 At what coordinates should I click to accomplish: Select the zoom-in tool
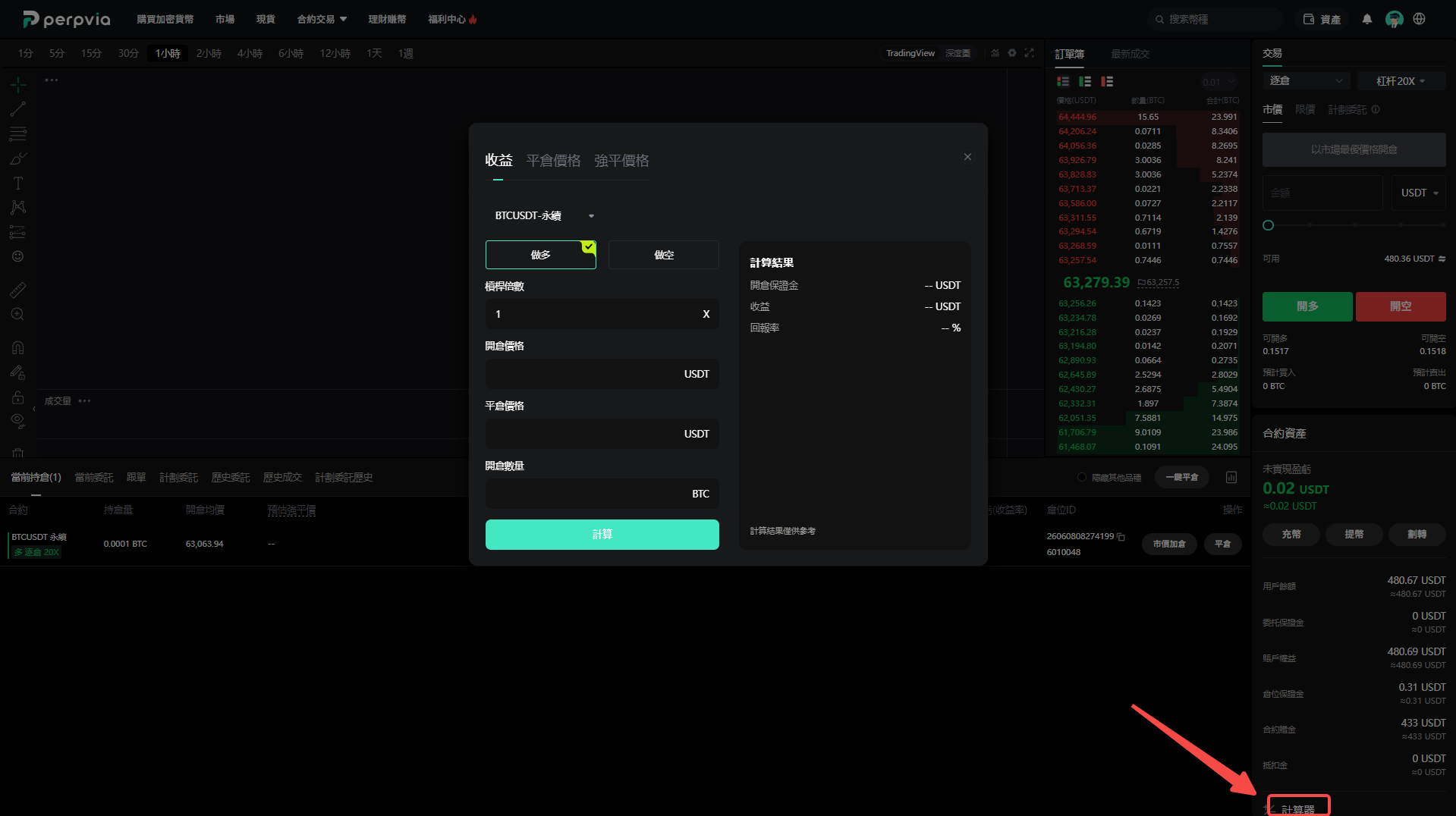coord(18,314)
